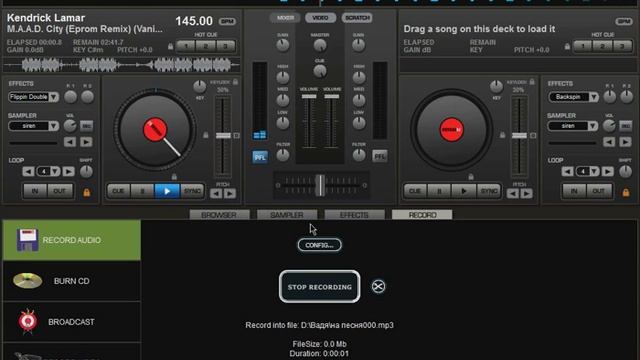Click the right deck BPM button
Image resolution: width=640 pixels, height=360 pixels.
[x=624, y=21]
